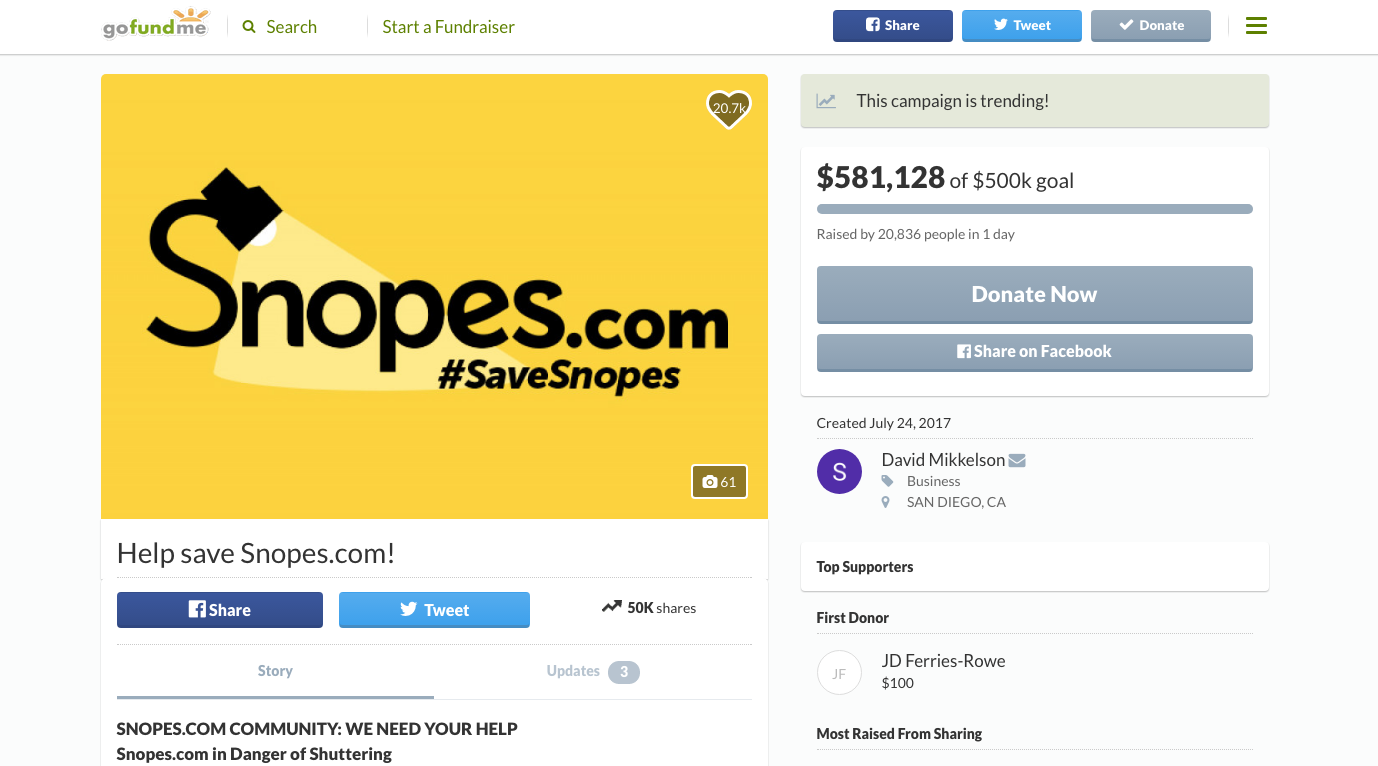Click the heart icon showing 20.7k
The height and width of the screenshot is (766, 1378).
(x=729, y=108)
